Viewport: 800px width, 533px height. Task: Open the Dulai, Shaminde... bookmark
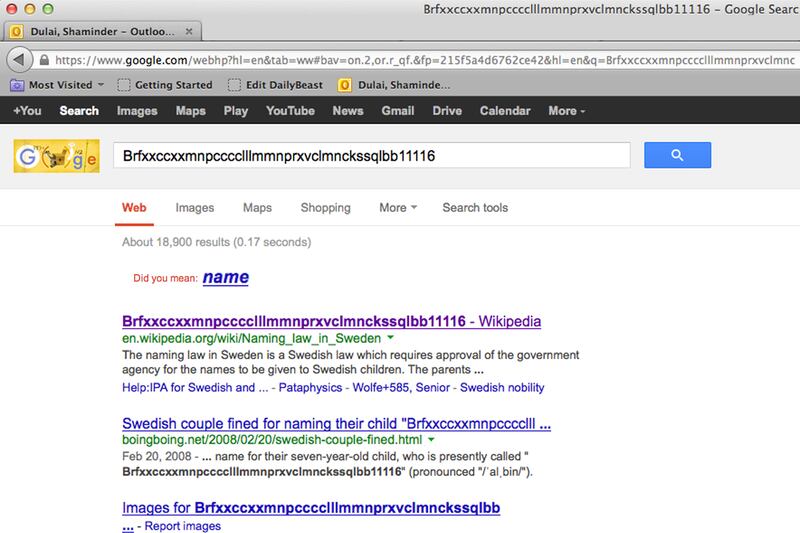click(394, 85)
